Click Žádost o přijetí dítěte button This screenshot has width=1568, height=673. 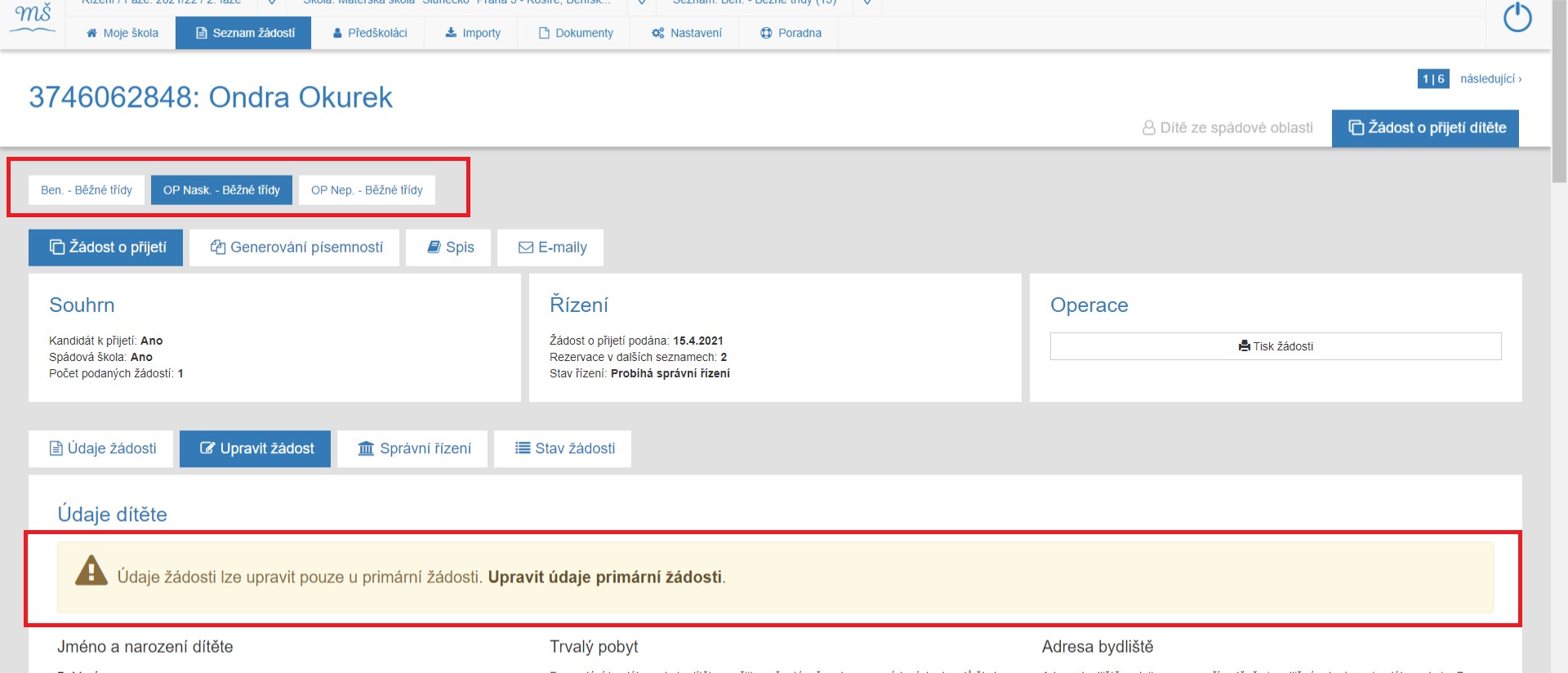click(x=1425, y=128)
